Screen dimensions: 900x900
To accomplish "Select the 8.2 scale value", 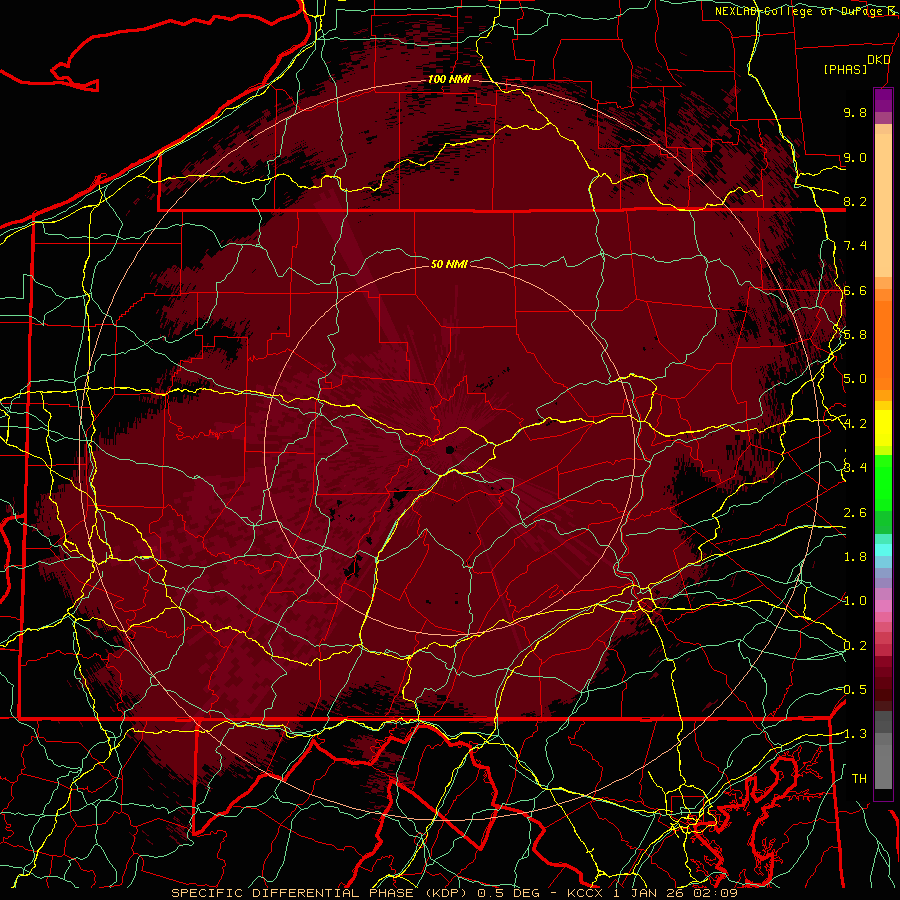I will [855, 201].
